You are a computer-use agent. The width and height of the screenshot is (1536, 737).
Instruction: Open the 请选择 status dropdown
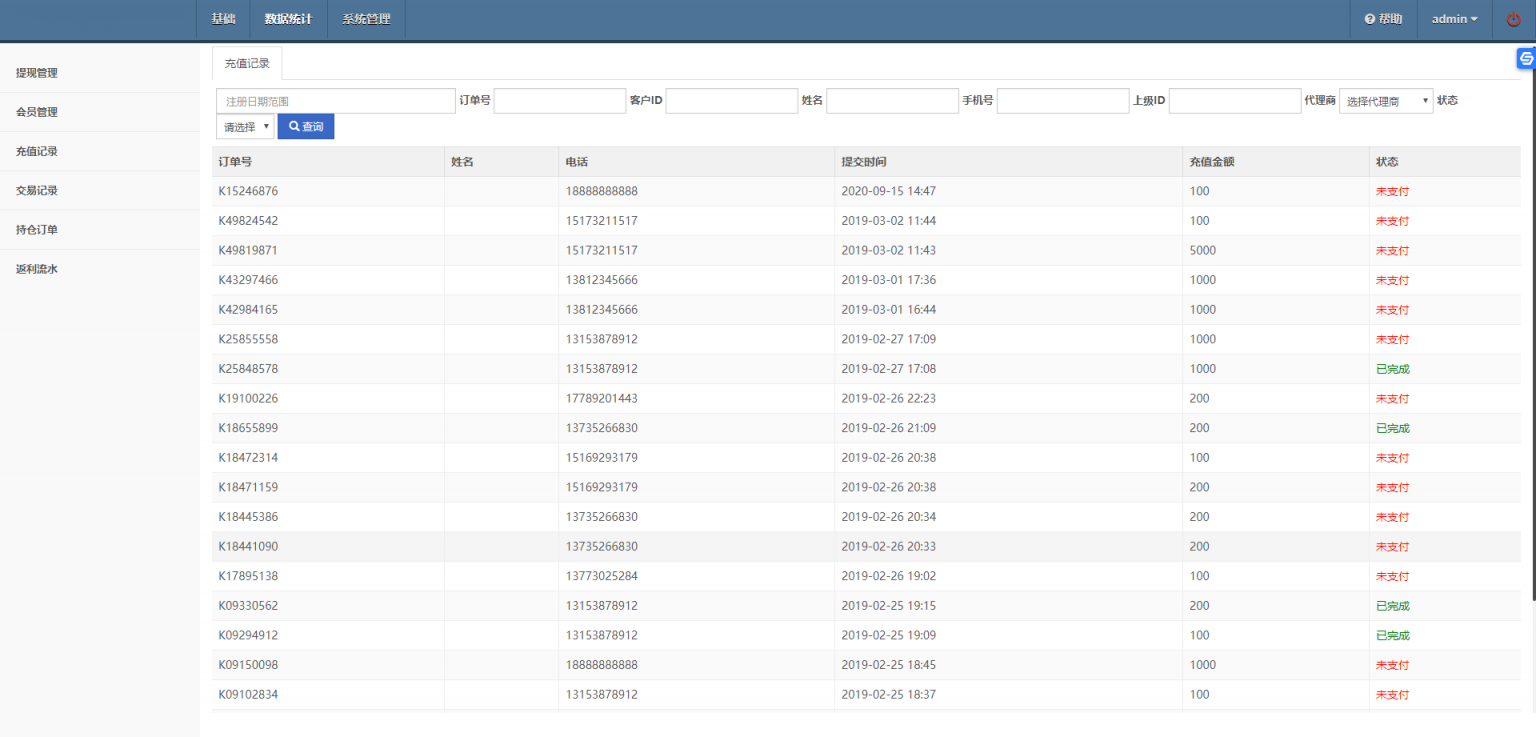[245, 127]
